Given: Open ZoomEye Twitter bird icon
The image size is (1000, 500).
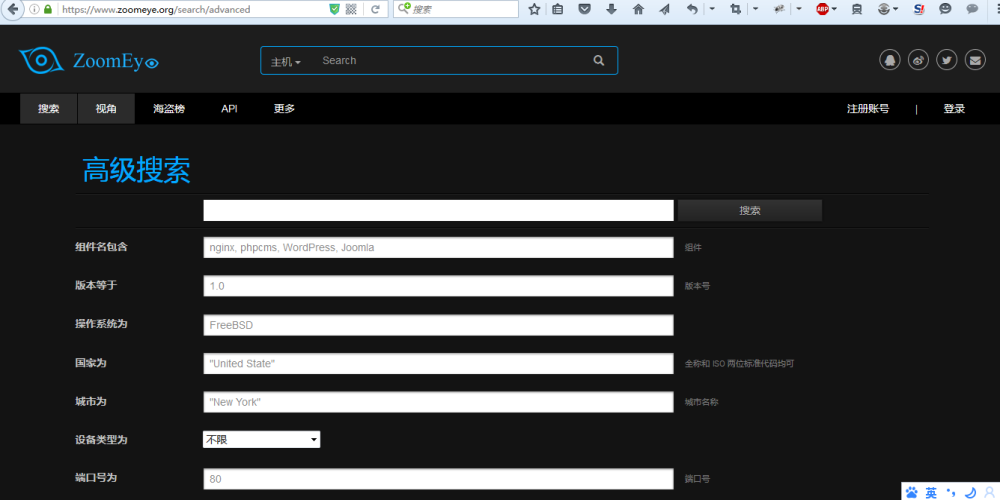Looking at the screenshot, I should [946, 61].
